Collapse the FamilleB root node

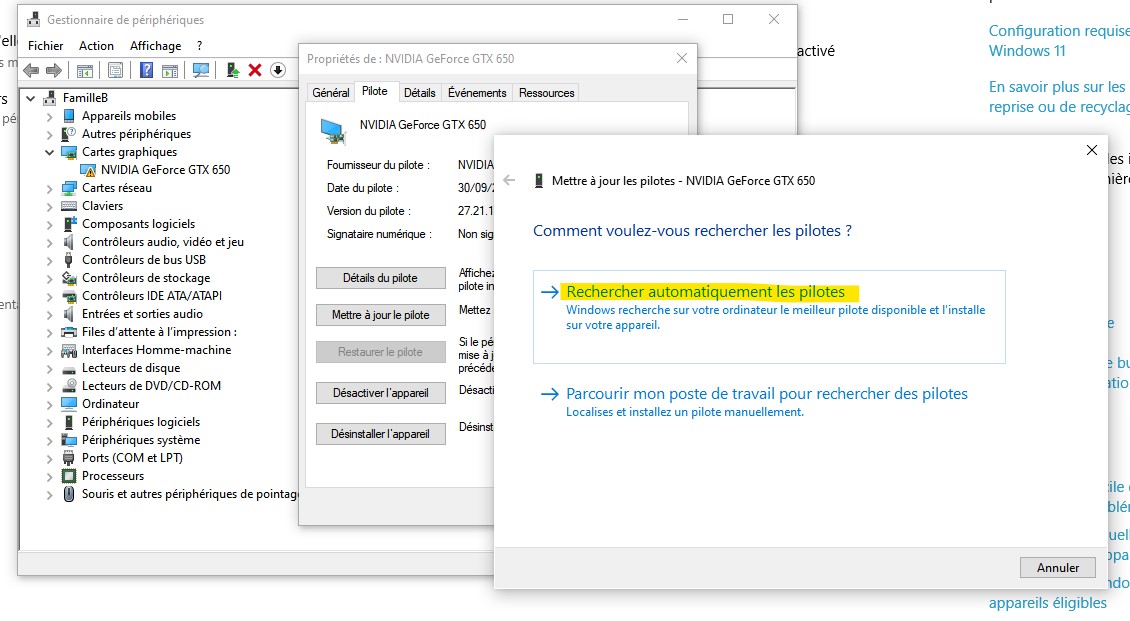pos(31,98)
